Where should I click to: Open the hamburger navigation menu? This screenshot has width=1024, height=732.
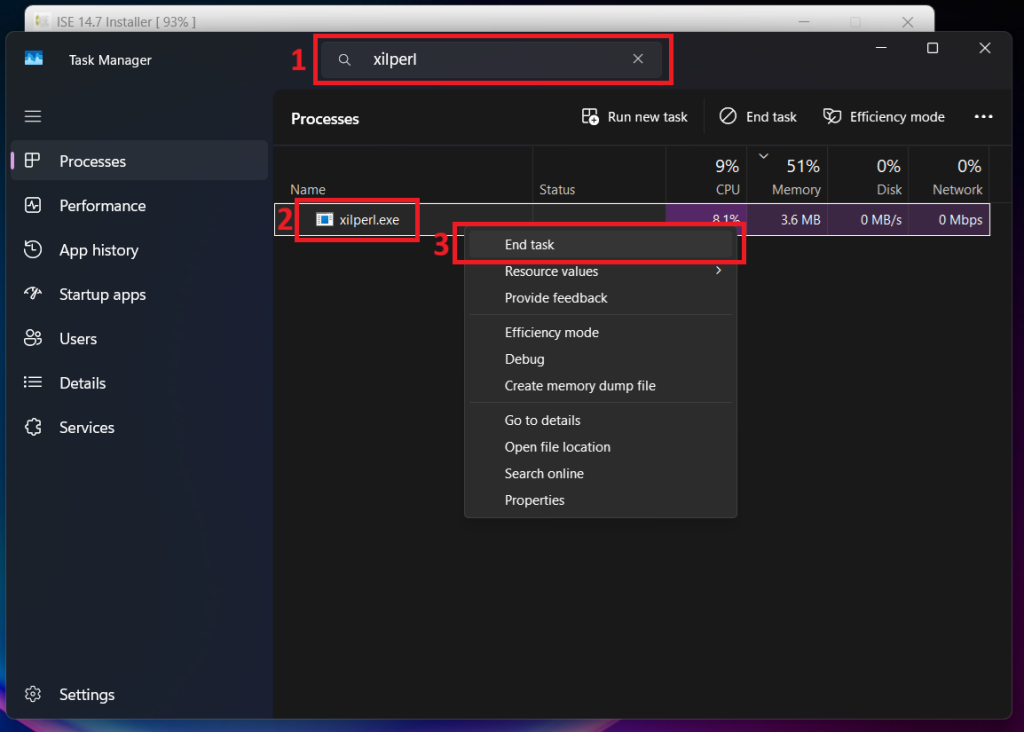tap(33, 116)
